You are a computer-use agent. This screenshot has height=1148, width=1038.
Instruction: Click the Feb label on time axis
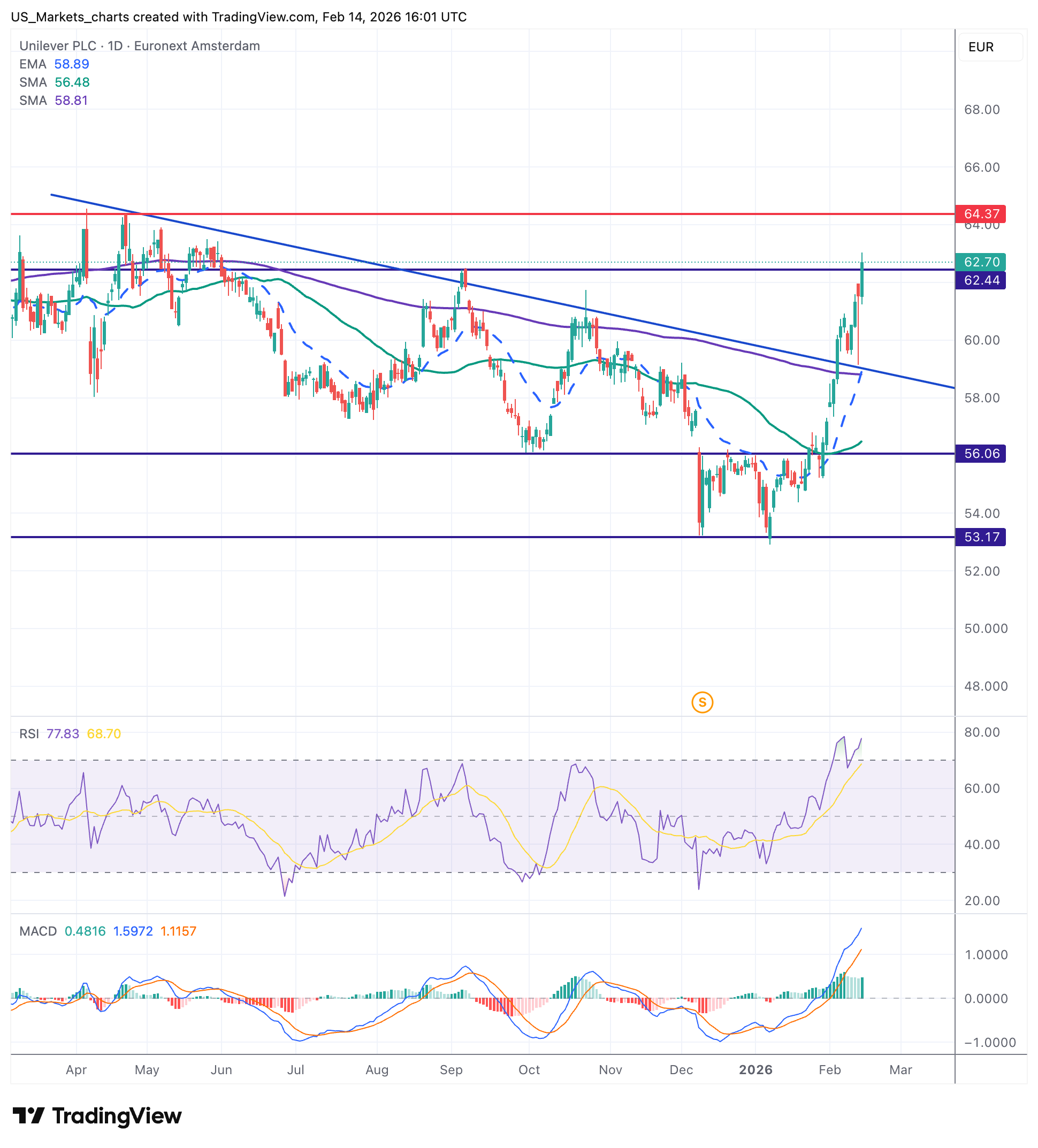click(829, 1069)
